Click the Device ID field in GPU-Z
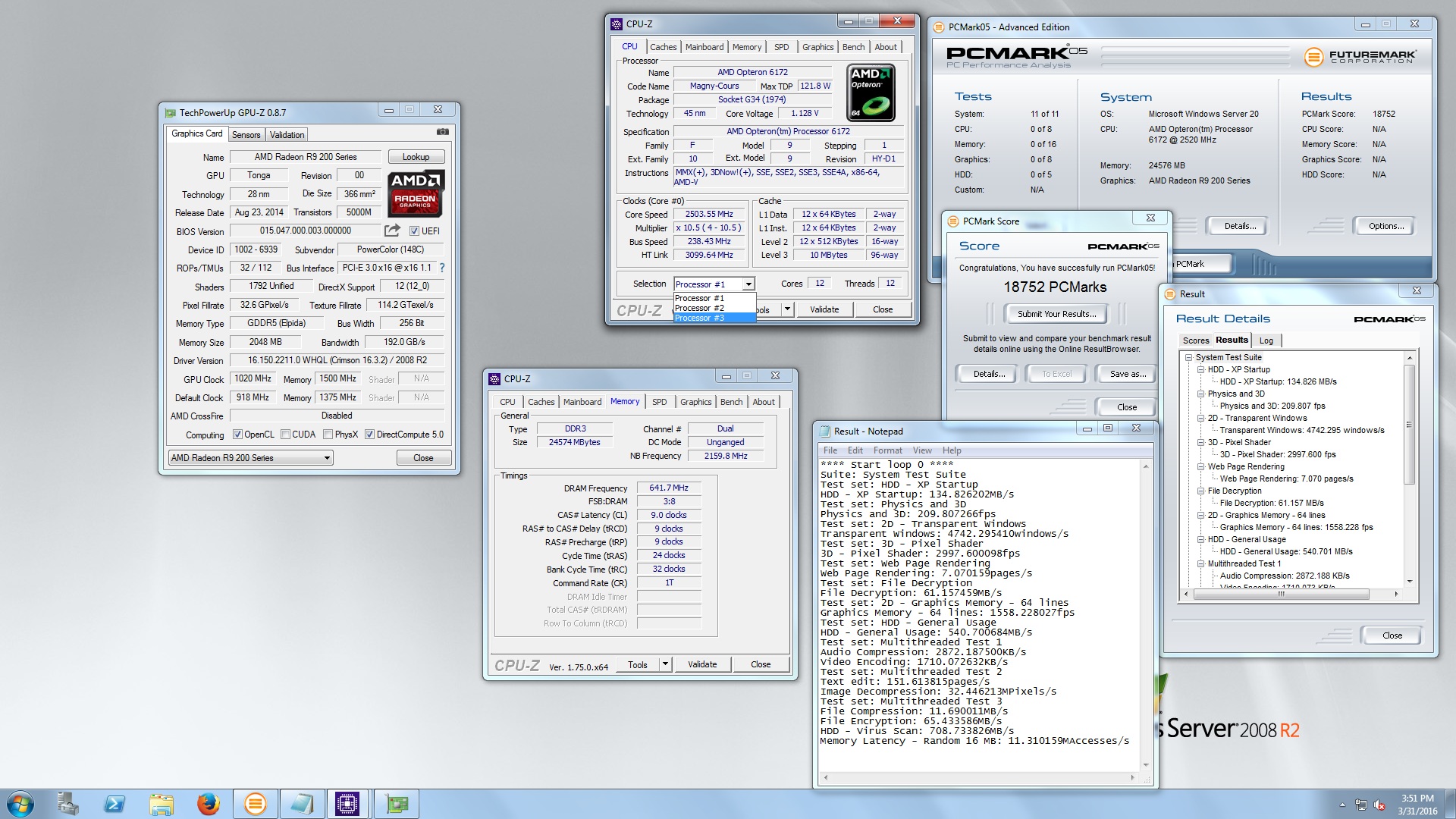Image resolution: width=1456 pixels, height=819 pixels. click(x=256, y=249)
